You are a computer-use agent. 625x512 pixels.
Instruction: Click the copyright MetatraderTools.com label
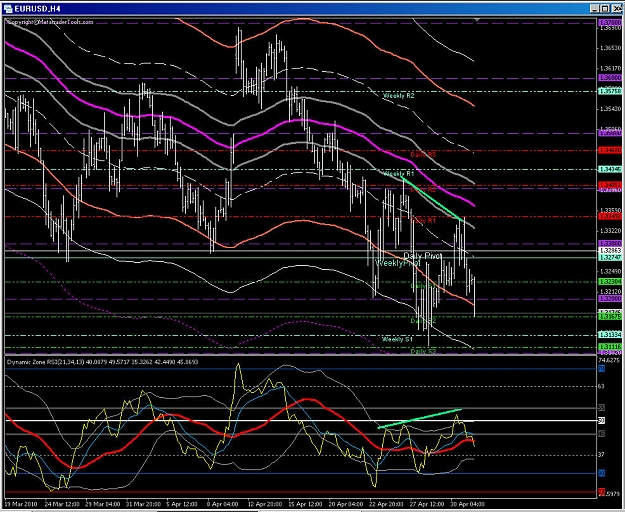(50, 22)
